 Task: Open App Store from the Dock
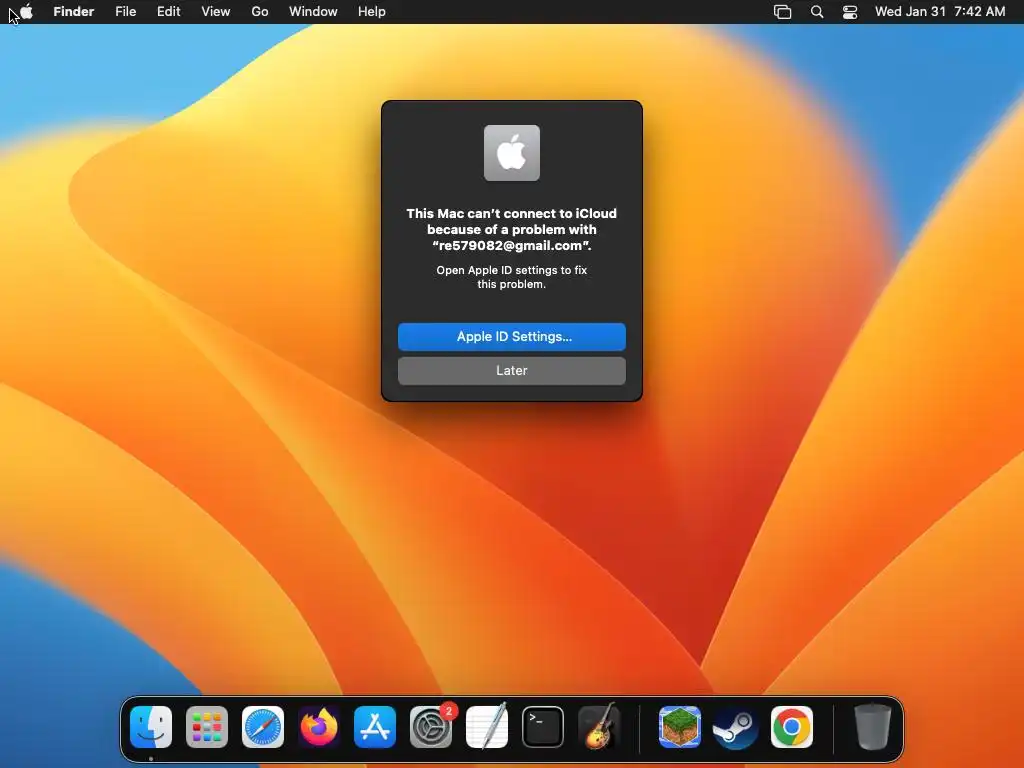[x=375, y=727]
